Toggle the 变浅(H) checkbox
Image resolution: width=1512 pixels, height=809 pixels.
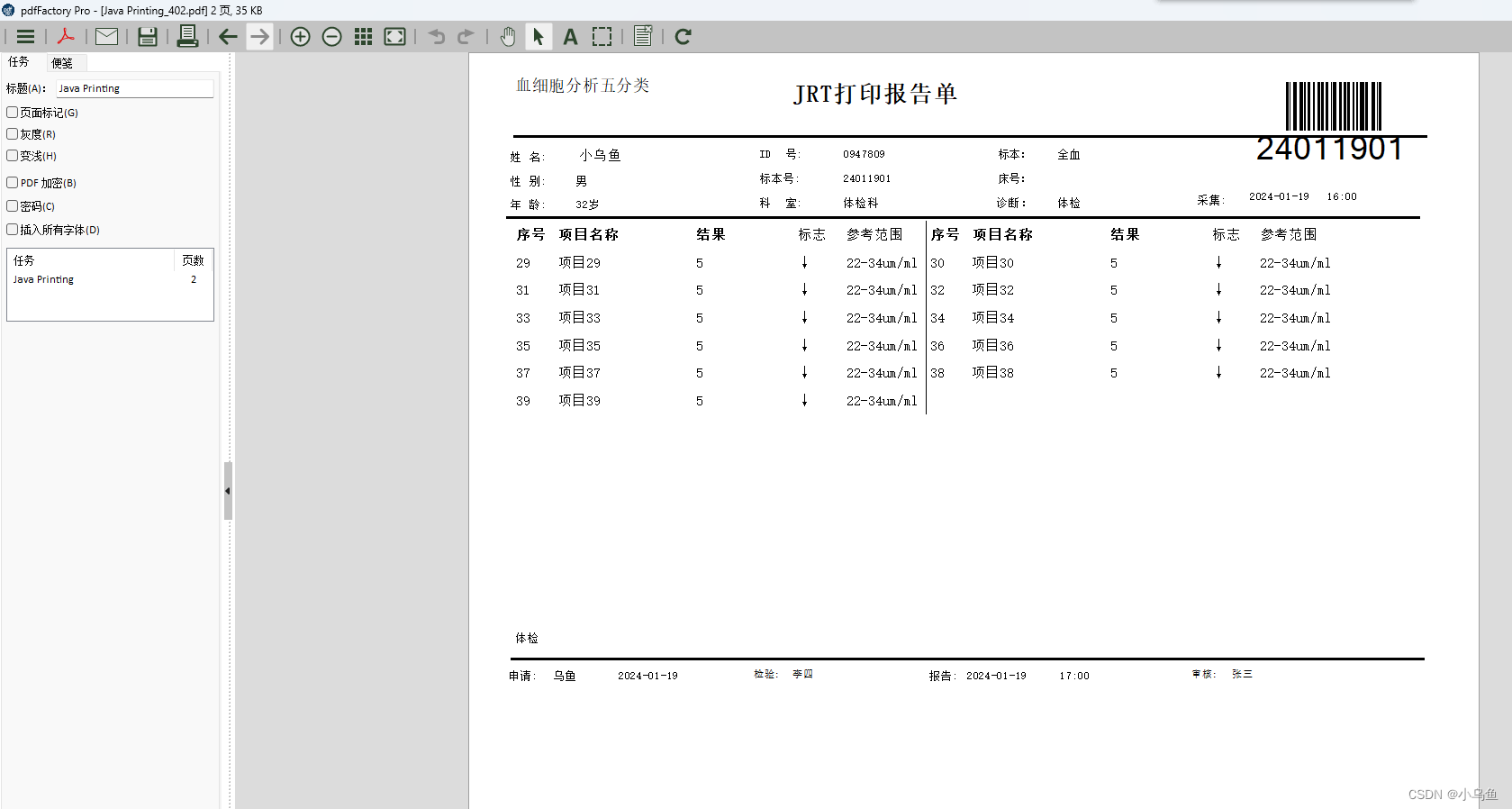(13, 156)
